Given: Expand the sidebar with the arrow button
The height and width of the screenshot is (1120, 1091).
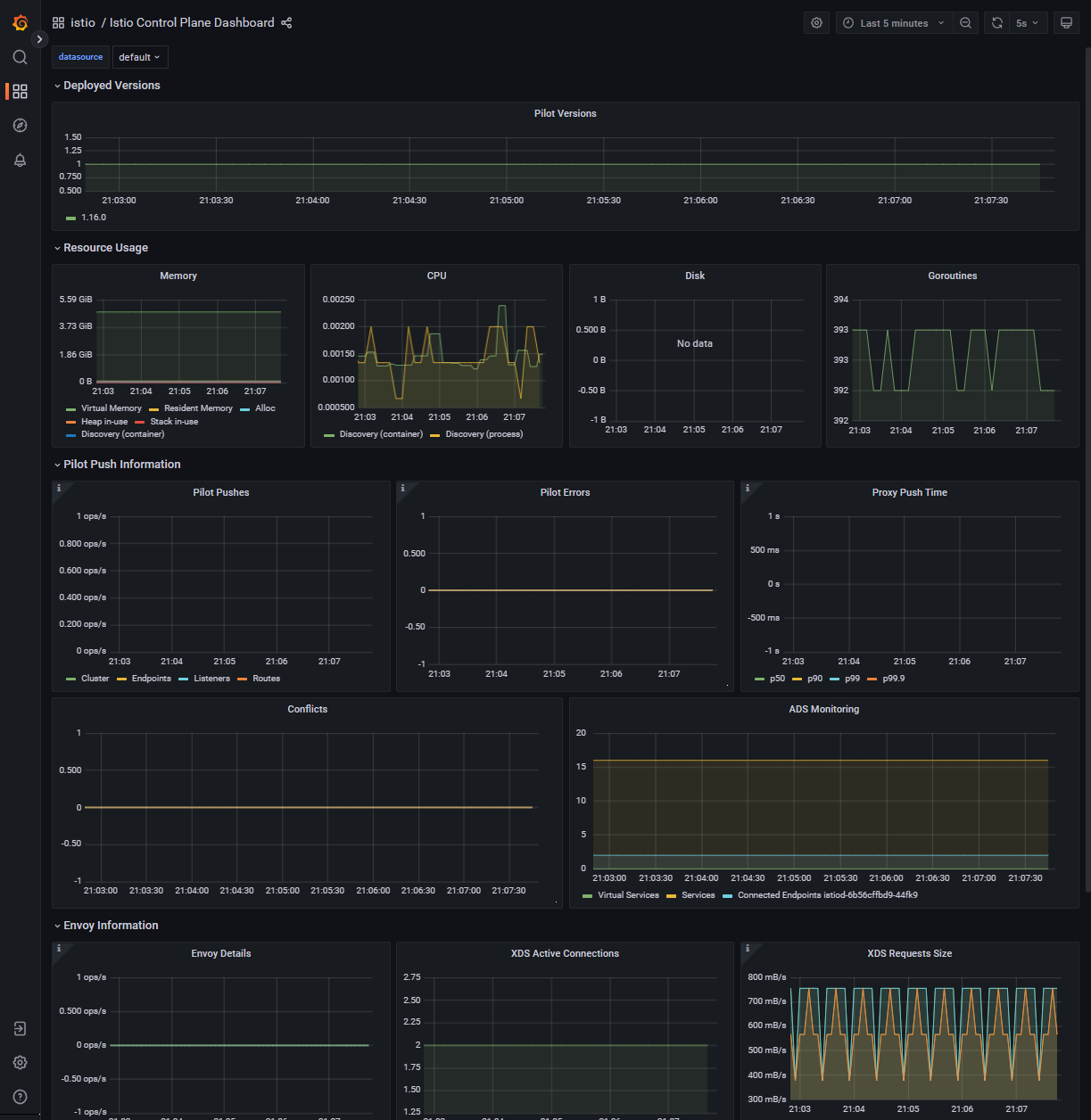Looking at the screenshot, I should (39, 39).
